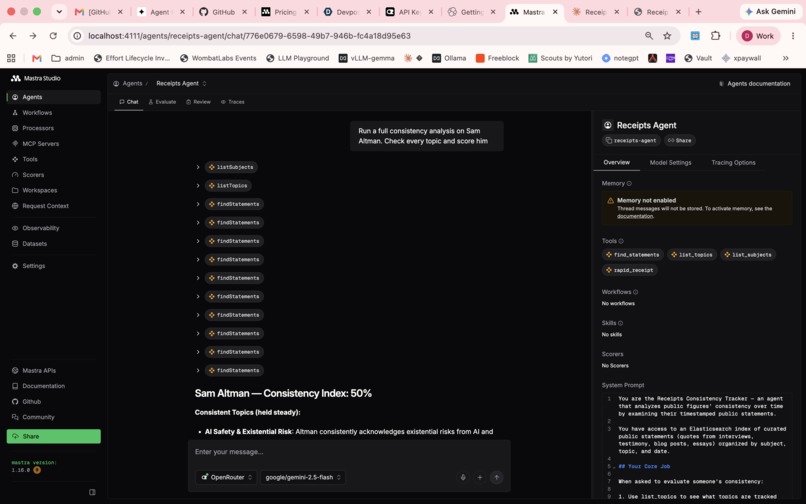This screenshot has height=504, width=806.
Task: Open Agents documentation link
Action: pyautogui.click(x=754, y=83)
